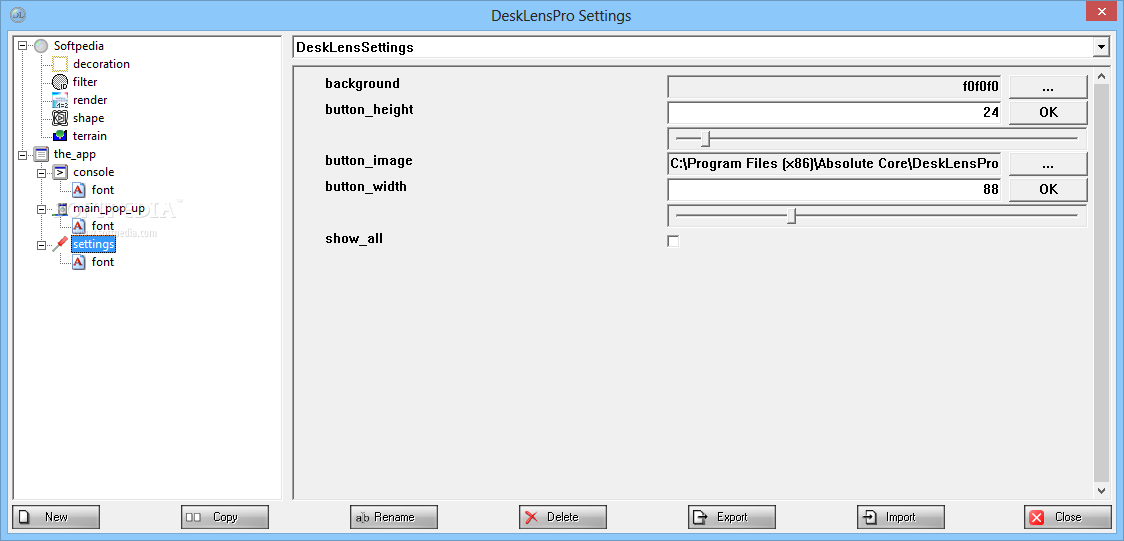This screenshot has height=541, width=1124.
Task: Click the button_height value field
Action: pos(834,112)
